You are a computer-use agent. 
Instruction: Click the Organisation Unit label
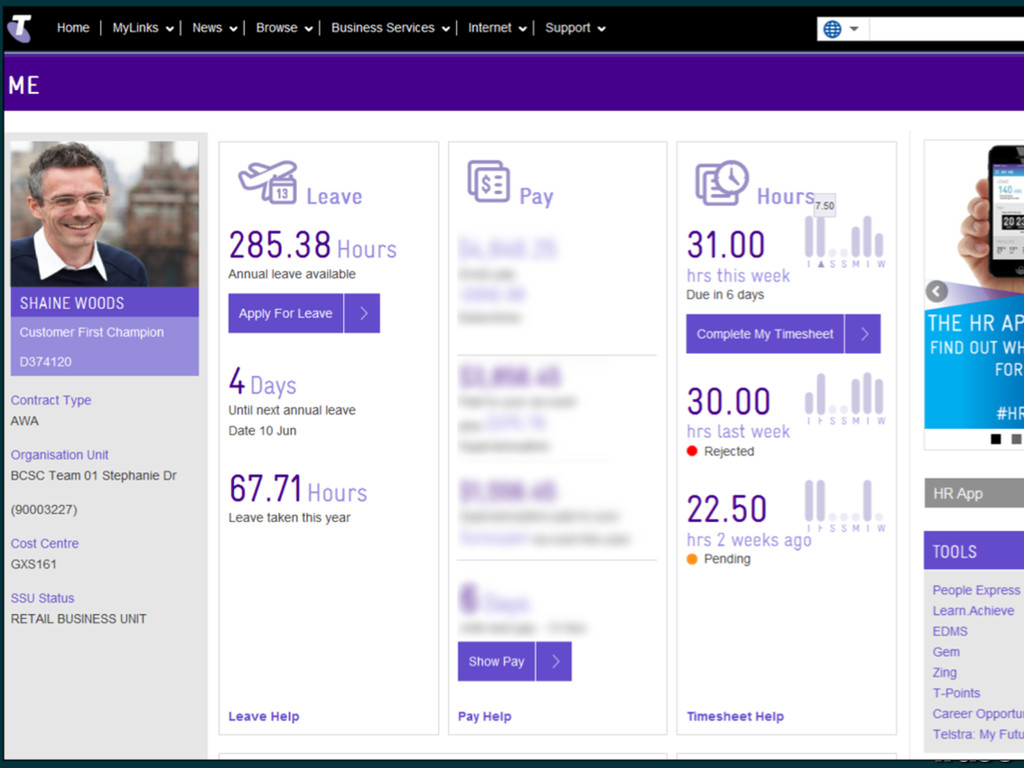click(x=59, y=455)
